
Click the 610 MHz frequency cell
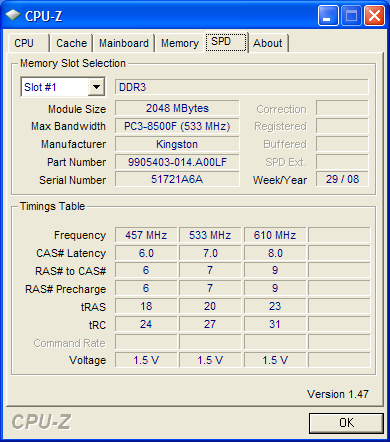(275, 235)
